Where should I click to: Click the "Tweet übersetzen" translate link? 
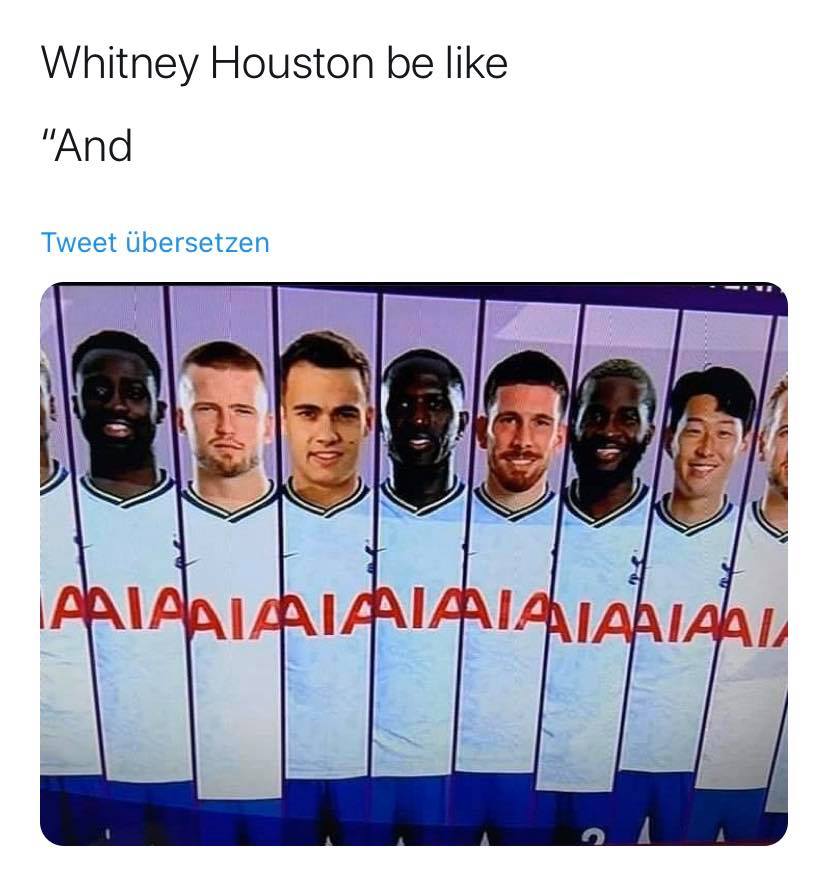pyautogui.click(x=155, y=243)
